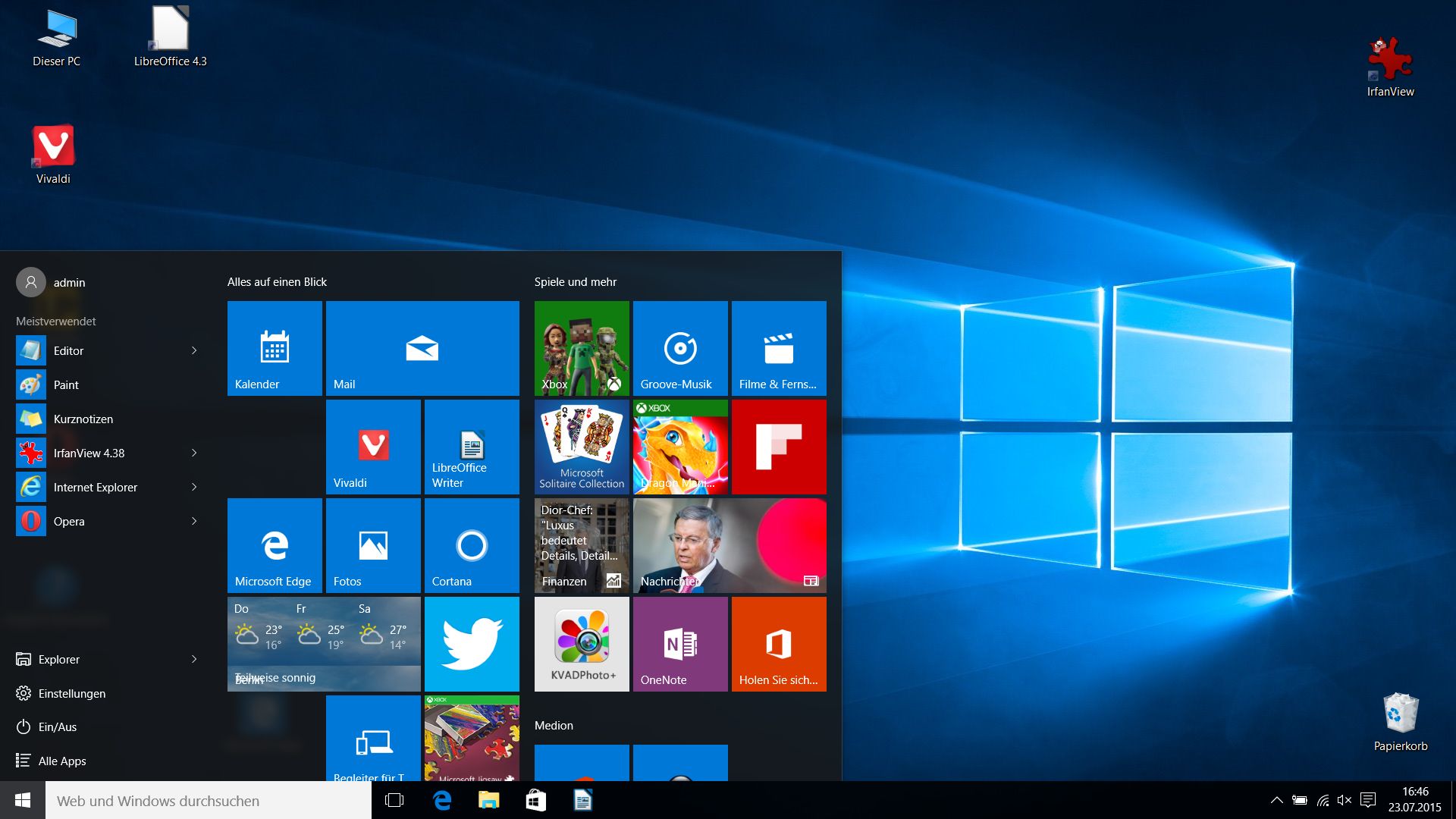Click the Windows Start button
Screen dimensions: 1456x819
[23, 800]
